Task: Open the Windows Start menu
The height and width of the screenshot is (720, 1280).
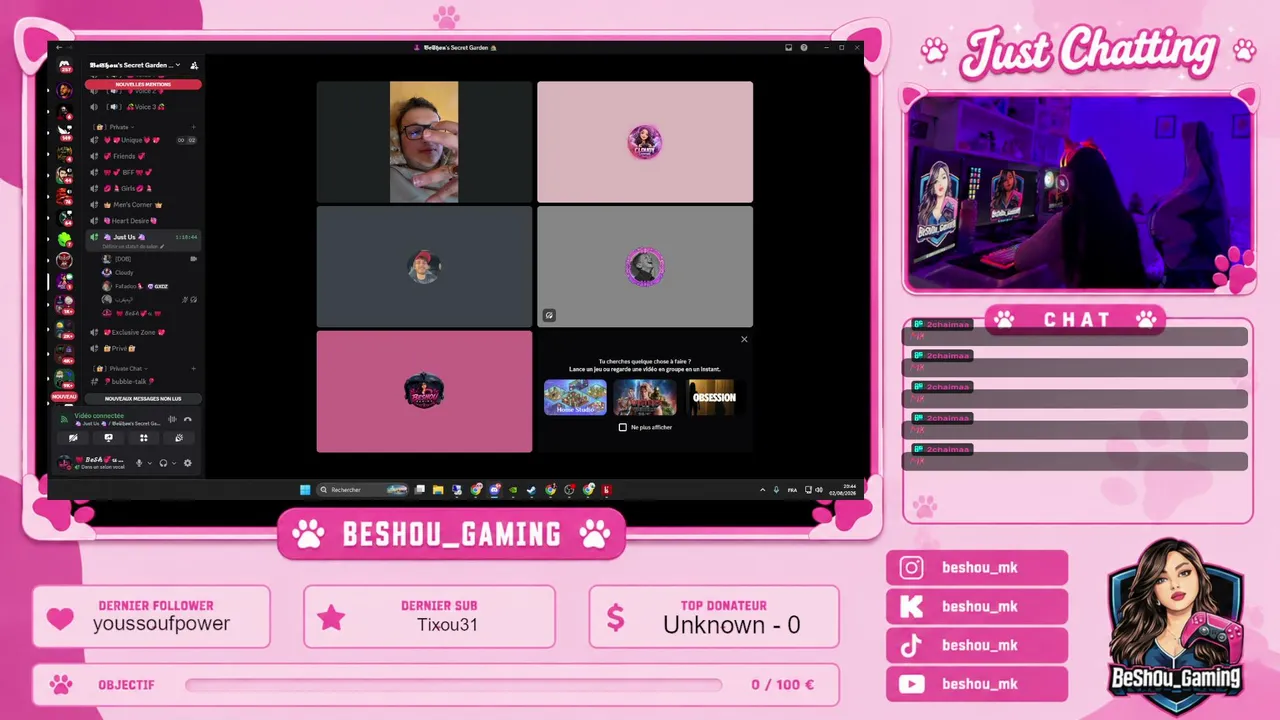Action: point(305,490)
